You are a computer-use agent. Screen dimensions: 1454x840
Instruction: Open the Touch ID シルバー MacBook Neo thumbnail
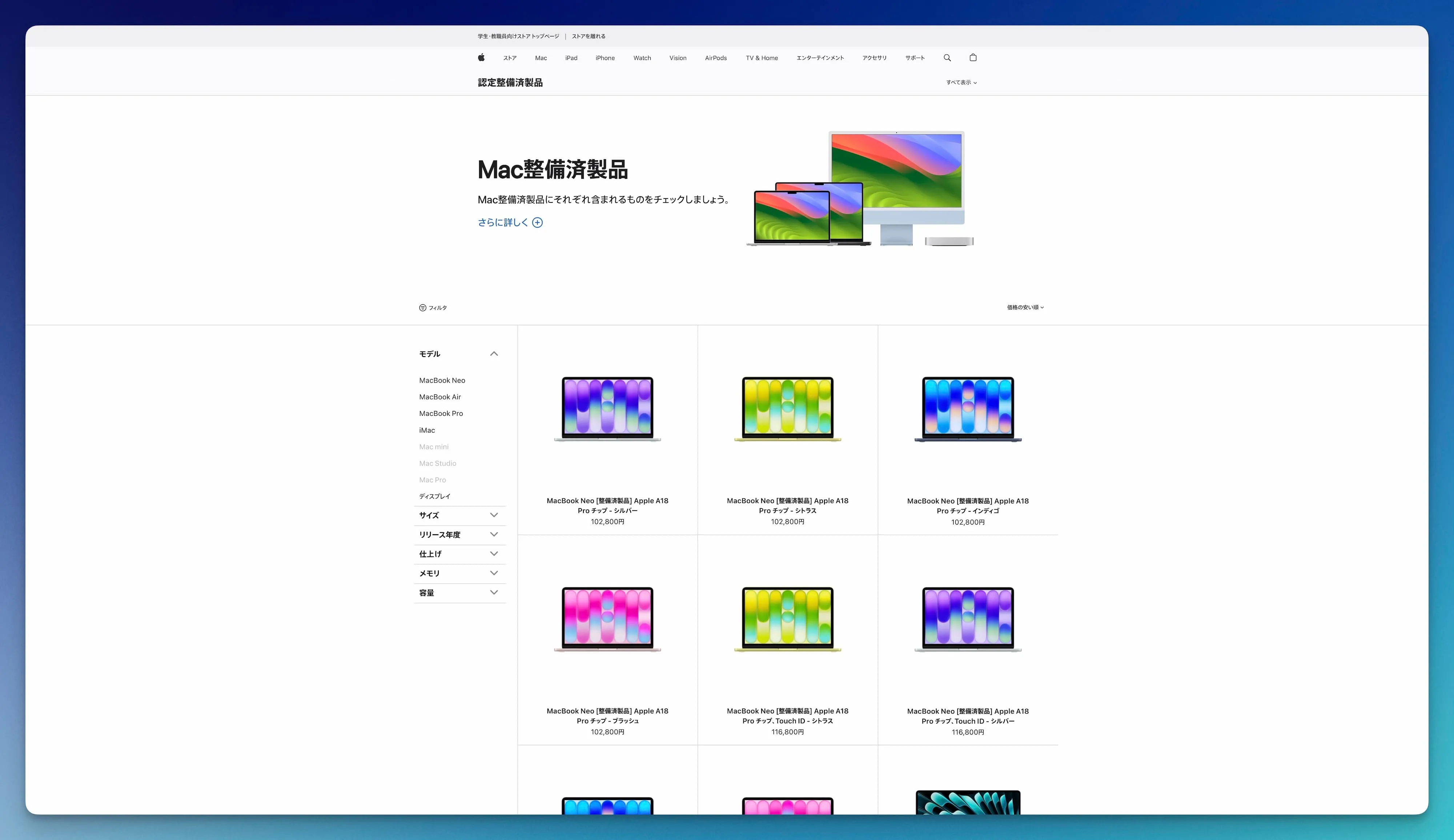pos(968,619)
